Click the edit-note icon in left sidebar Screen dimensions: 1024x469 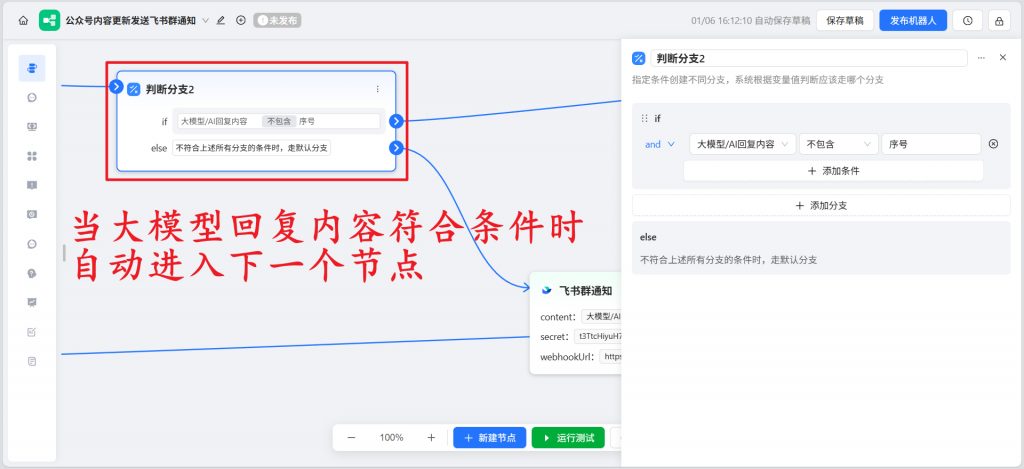32,332
